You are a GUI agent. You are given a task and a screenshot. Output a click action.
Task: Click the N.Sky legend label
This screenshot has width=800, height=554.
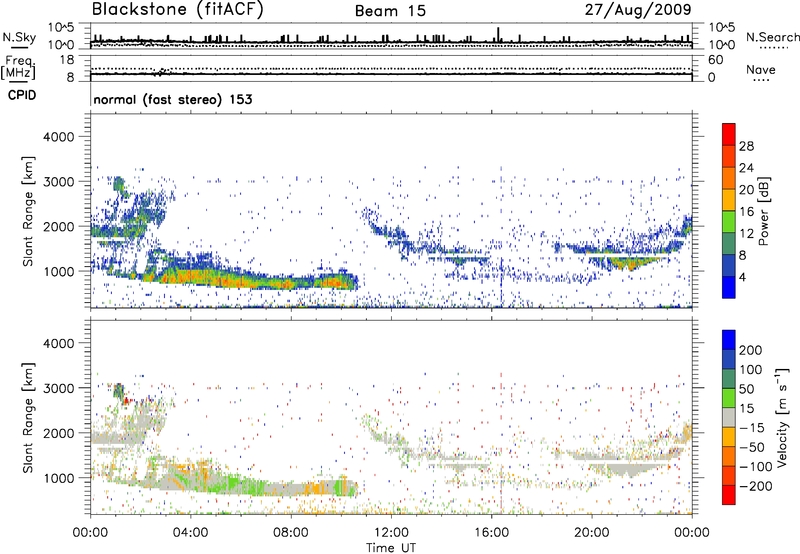coord(19,37)
